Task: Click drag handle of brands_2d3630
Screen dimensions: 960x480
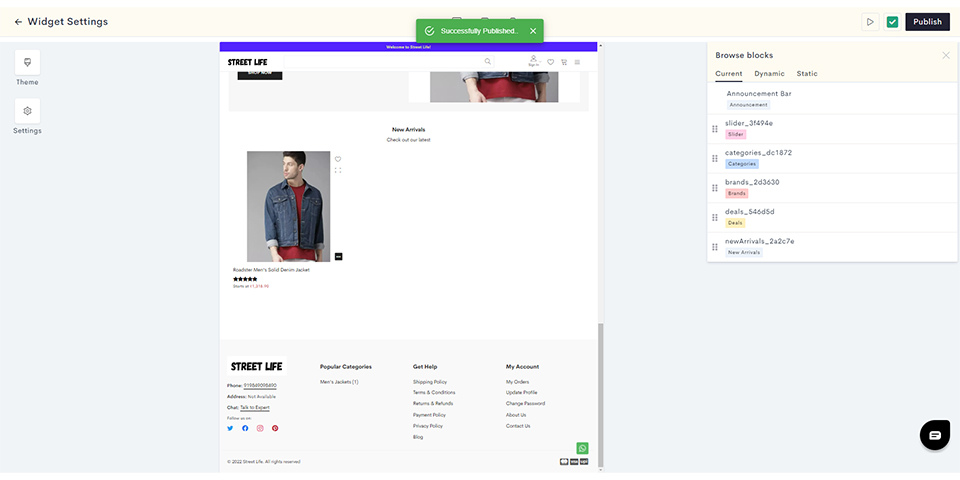Action: [714, 188]
